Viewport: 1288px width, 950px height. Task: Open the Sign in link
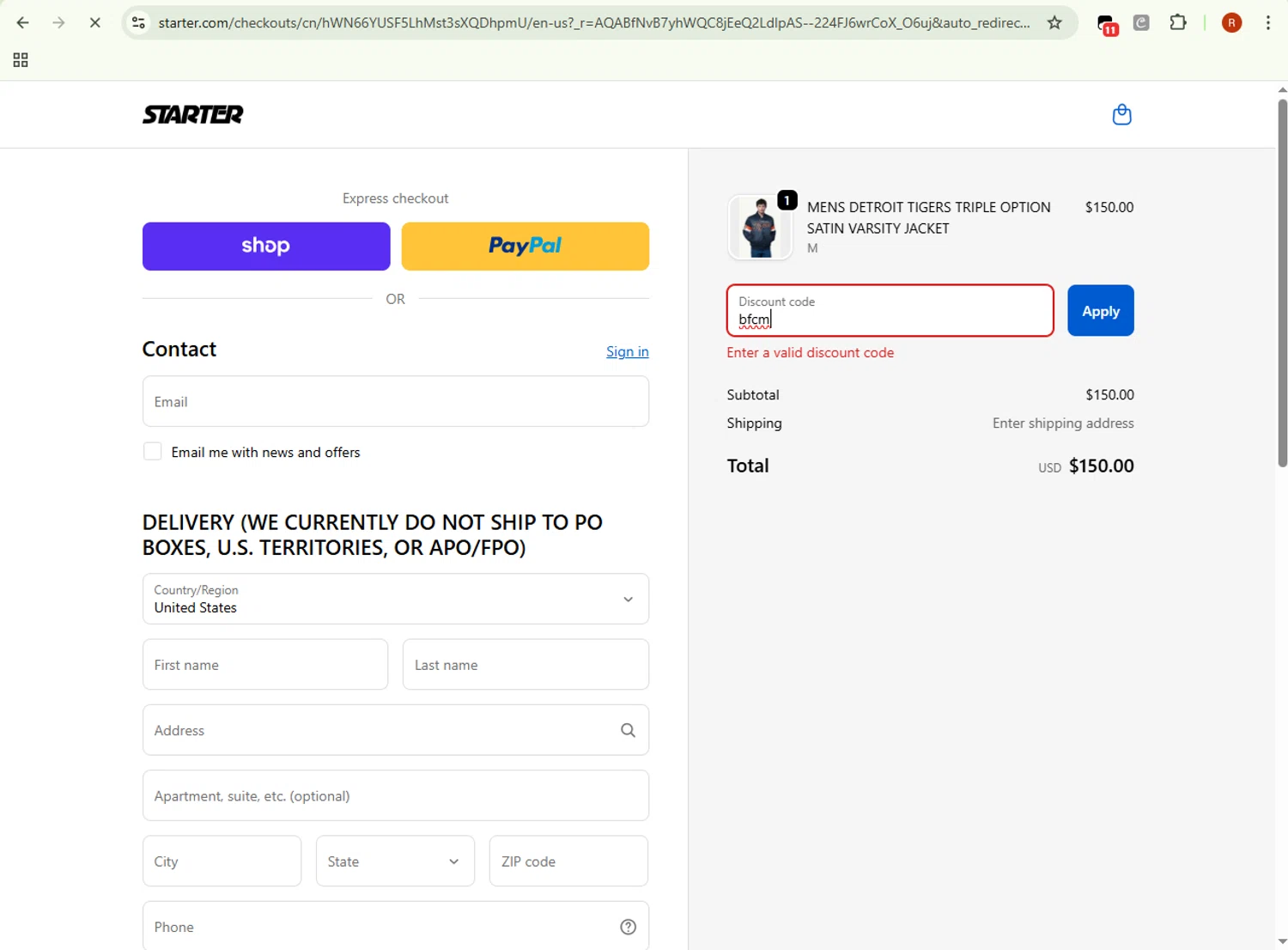[x=628, y=351]
